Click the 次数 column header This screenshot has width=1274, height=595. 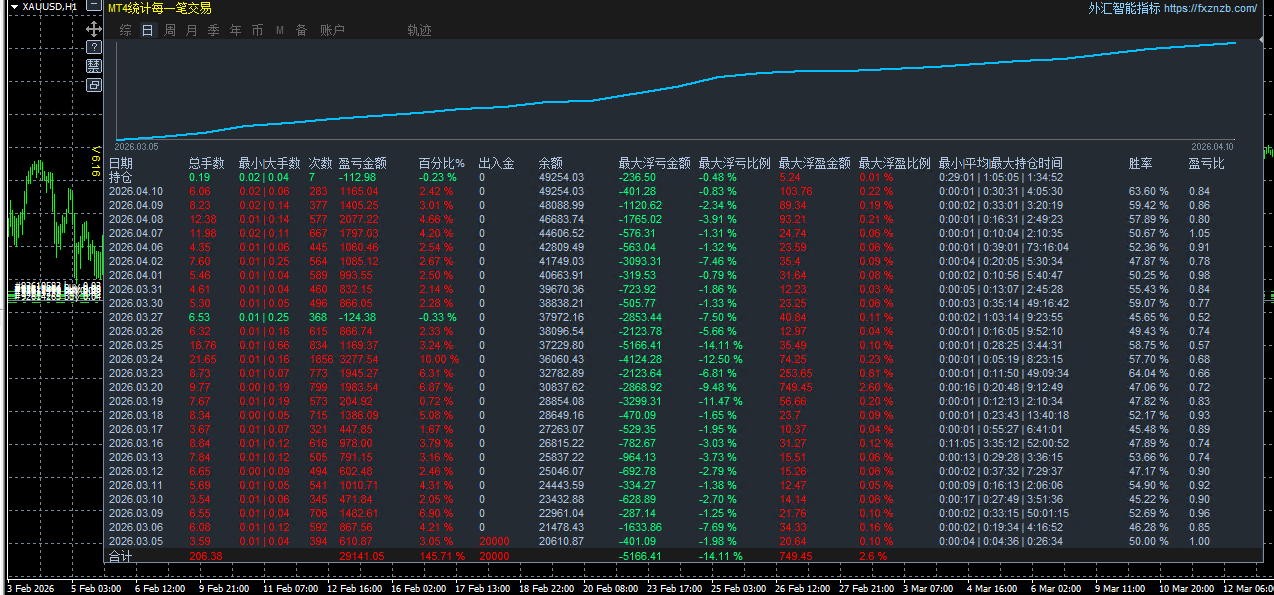[320, 163]
